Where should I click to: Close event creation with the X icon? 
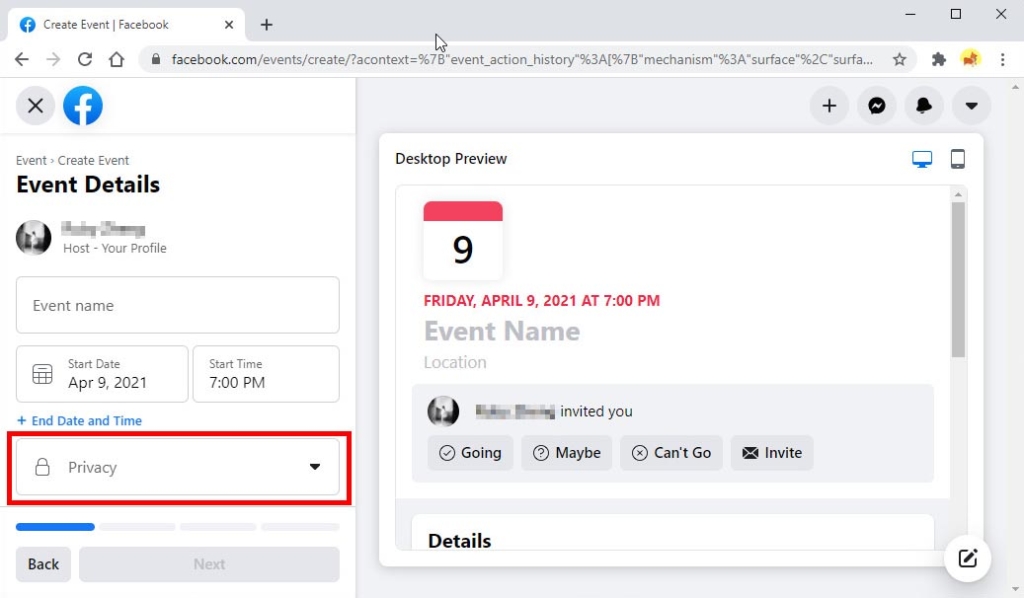[x=35, y=105]
